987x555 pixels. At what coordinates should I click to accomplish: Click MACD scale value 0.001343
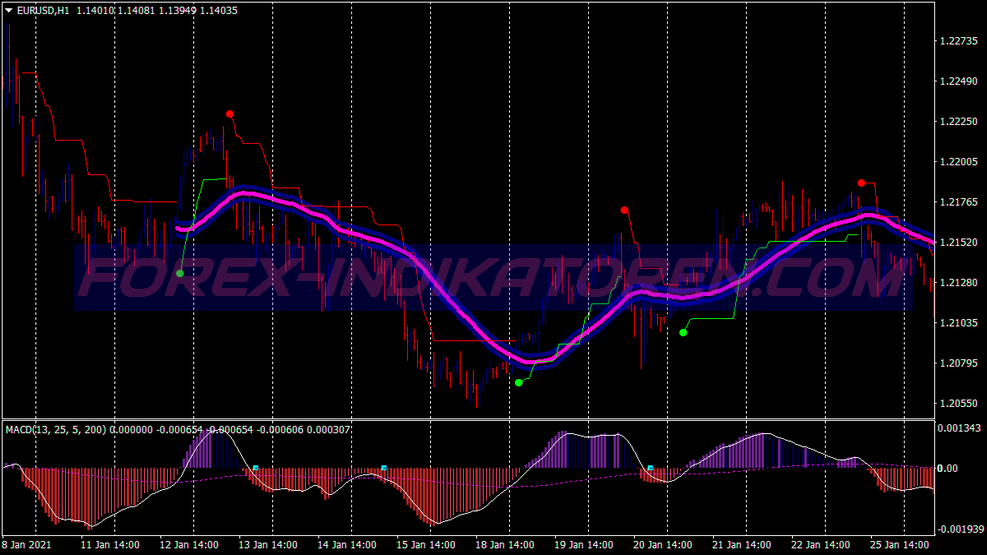(x=959, y=429)
